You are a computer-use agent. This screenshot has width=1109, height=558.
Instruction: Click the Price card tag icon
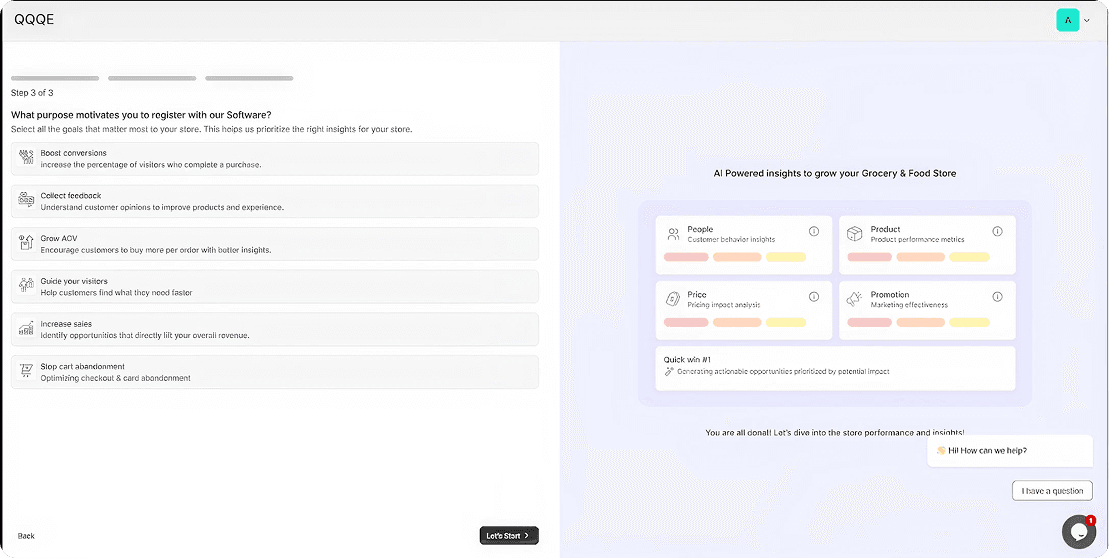[x=673, y=299]
